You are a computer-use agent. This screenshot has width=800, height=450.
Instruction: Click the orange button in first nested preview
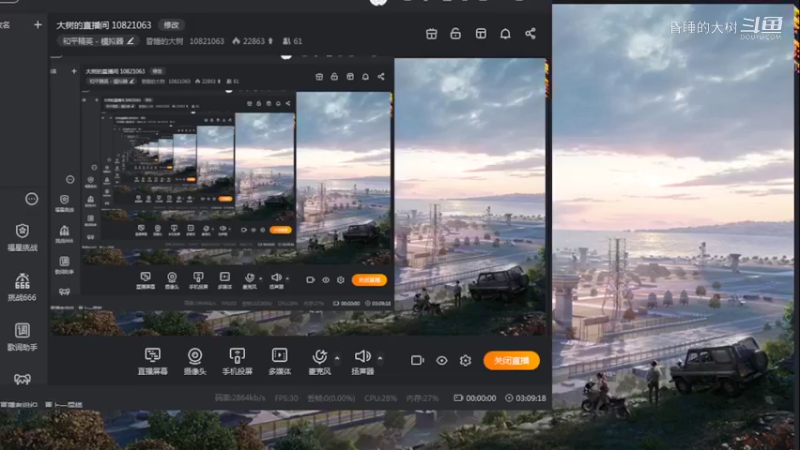click(369, 280)
